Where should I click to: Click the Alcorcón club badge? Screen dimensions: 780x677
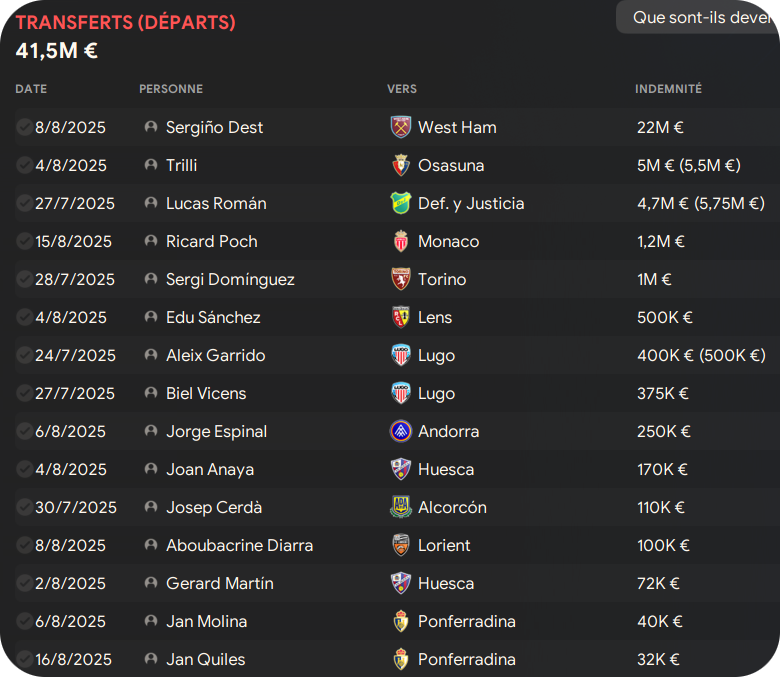400,507
